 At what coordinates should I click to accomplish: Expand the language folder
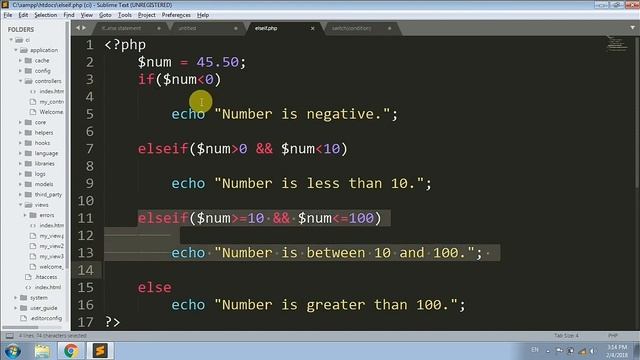click(20, 153)
